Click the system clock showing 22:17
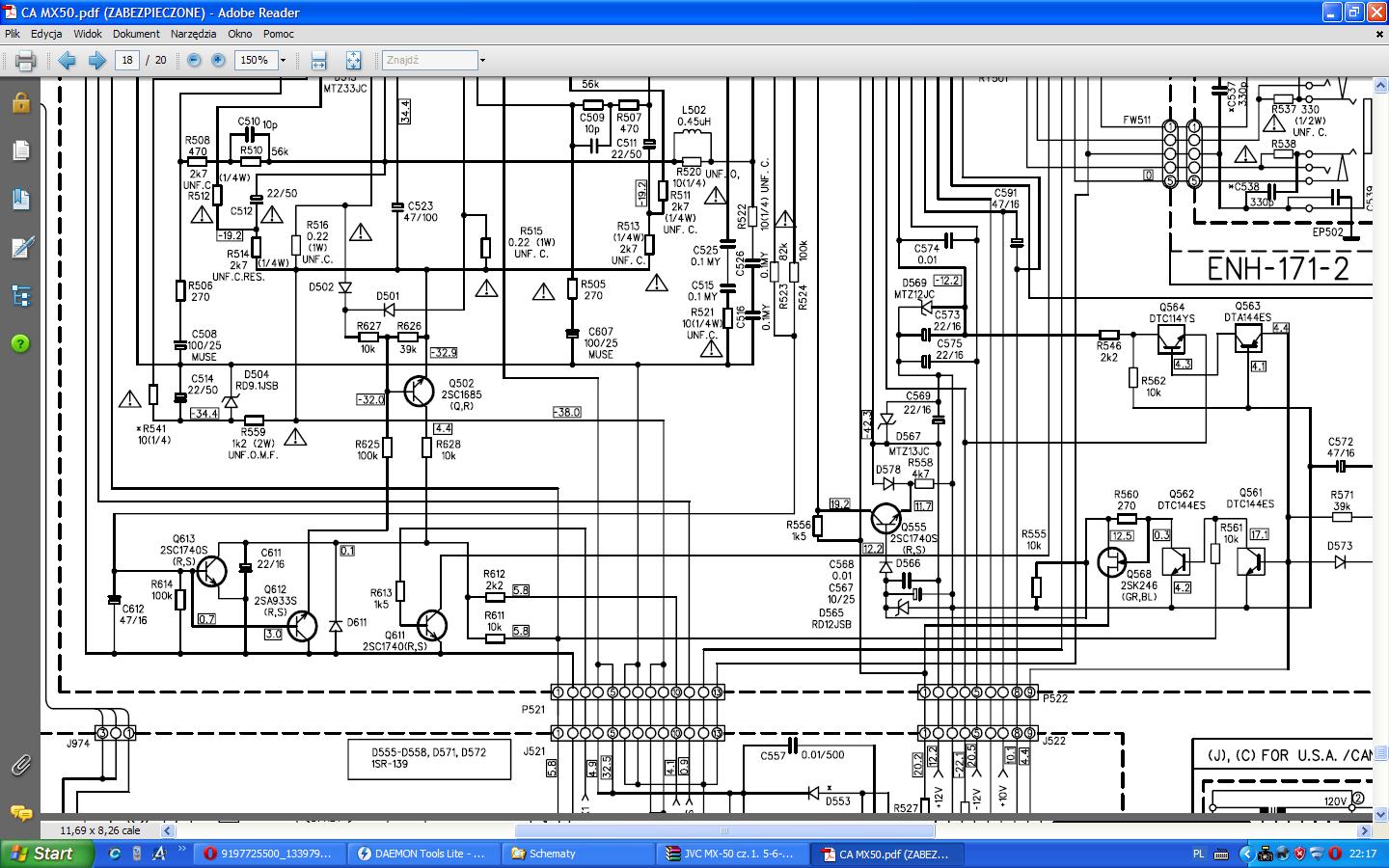Viewport: 1389px width, 868px height. pyautogui.click(x=1363, y=854)
